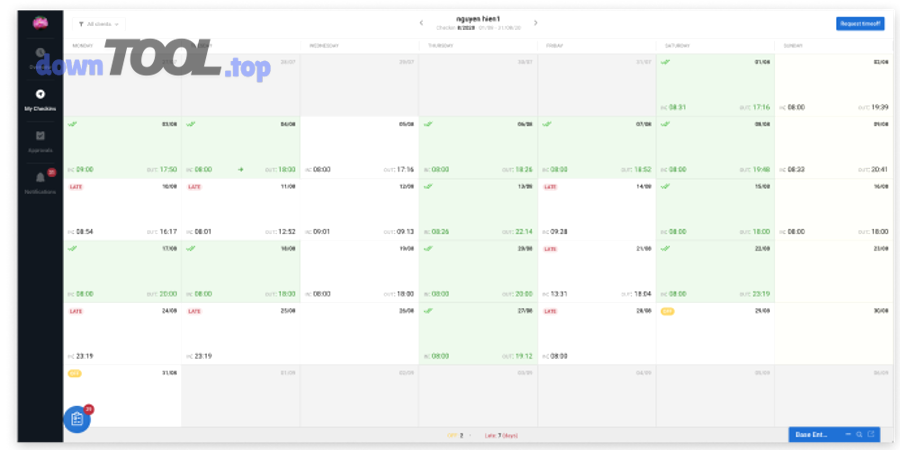Viewport: 900px width, 450px height.
Task: Open the All clients filter dropdown
Action: click(98, 23)
